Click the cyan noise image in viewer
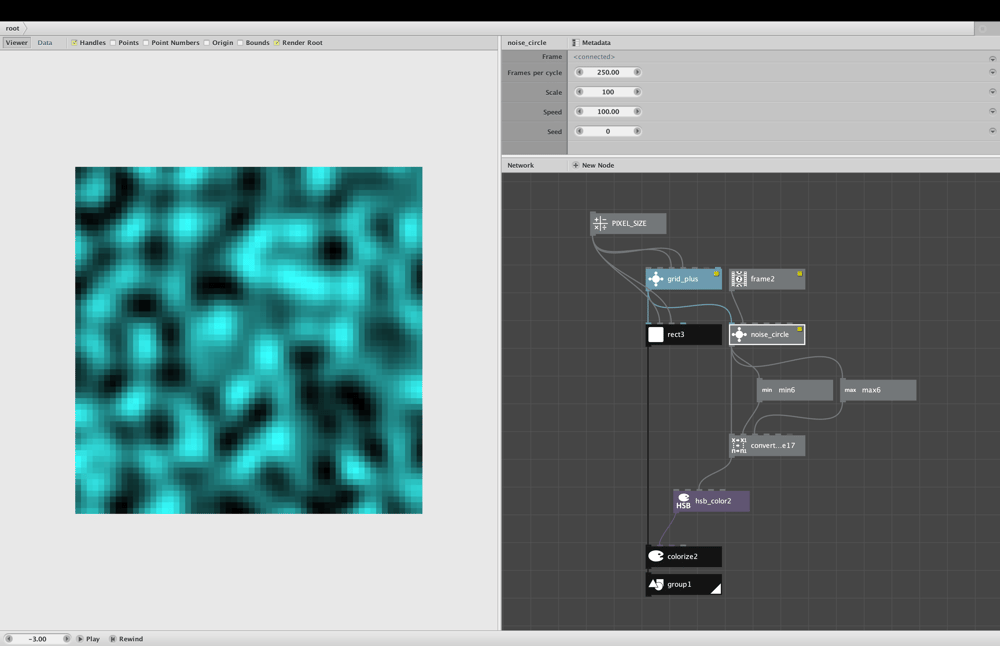Image resolution: width=1000 pixels, height=646 pixels. [249, 340]
